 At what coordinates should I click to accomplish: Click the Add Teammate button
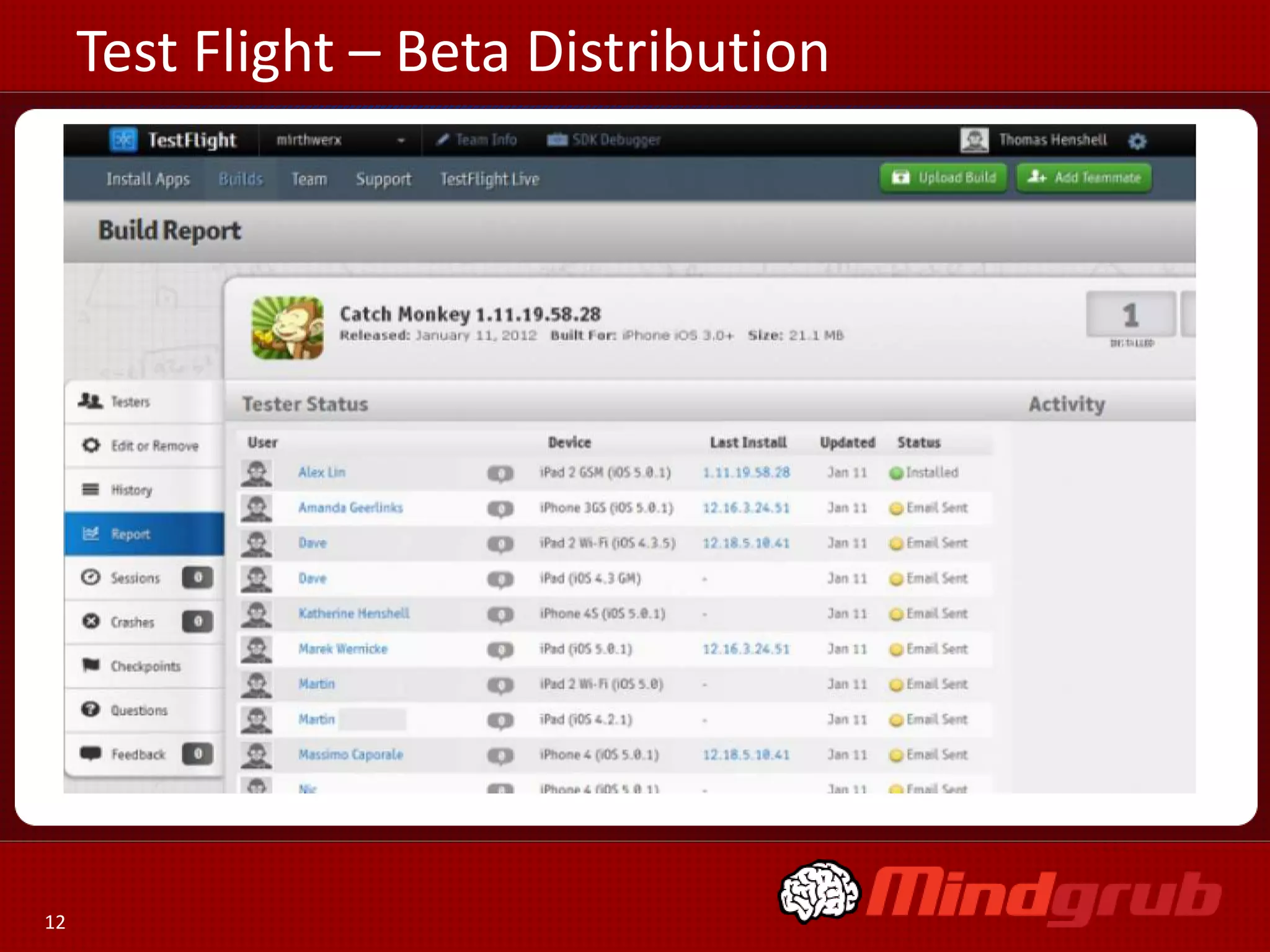[1083, 178]
